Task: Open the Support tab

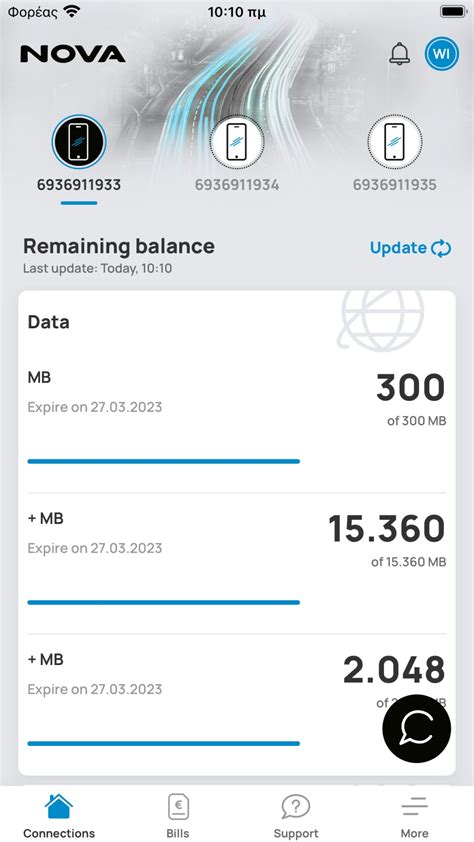Action: 296,815
